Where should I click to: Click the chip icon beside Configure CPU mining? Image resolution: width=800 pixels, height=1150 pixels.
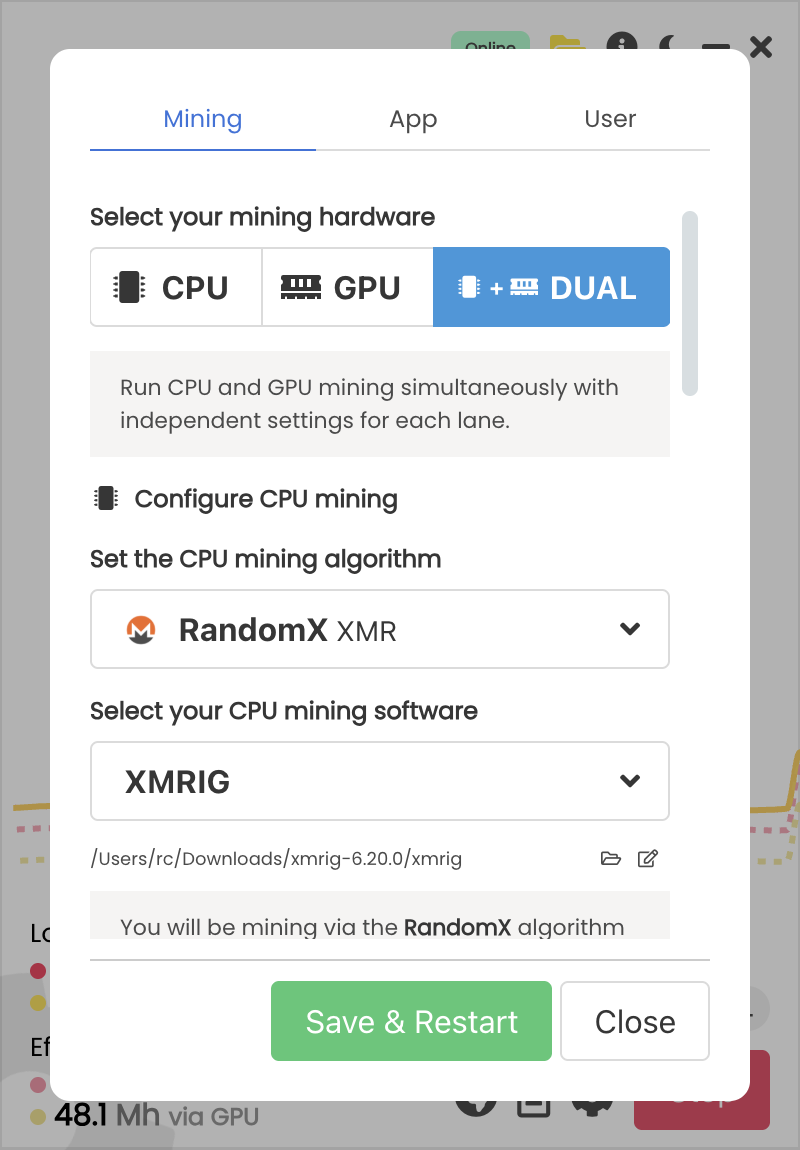click(106, 499)
